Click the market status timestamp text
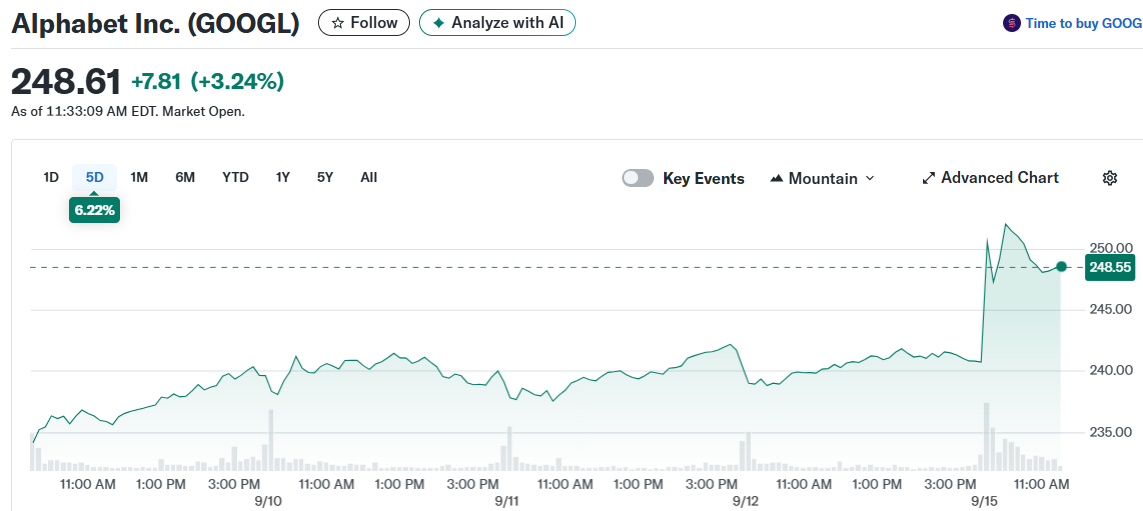Image resolution: width=1143 pixels, height=511 pixels. pyautogui.click(x=128, y=112)
